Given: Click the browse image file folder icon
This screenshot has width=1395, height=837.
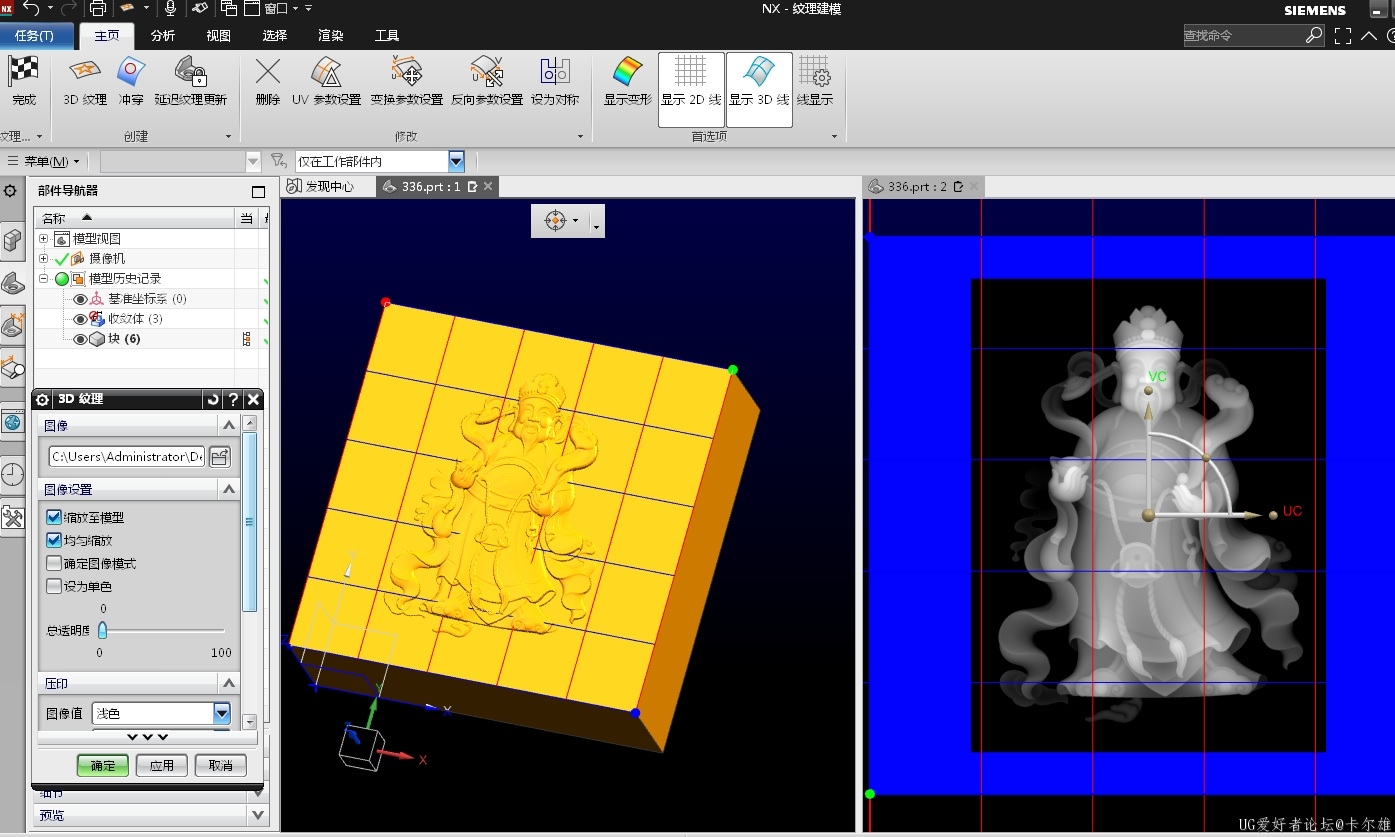Looking at the screenshot, I should (219, 457).
